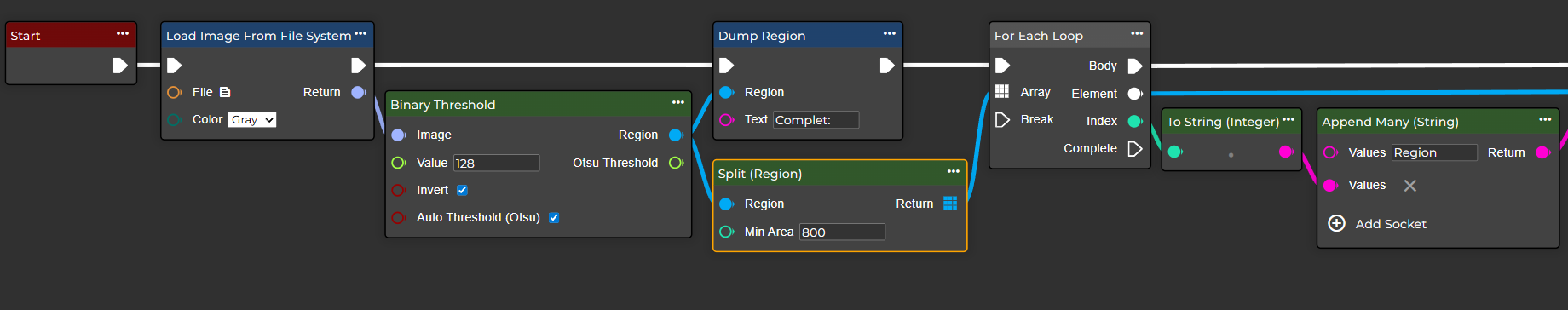1568x310 pixels.
Task: Toggle the Auto Threshold (Otsu) checkbox
Action: click(554, 217)
